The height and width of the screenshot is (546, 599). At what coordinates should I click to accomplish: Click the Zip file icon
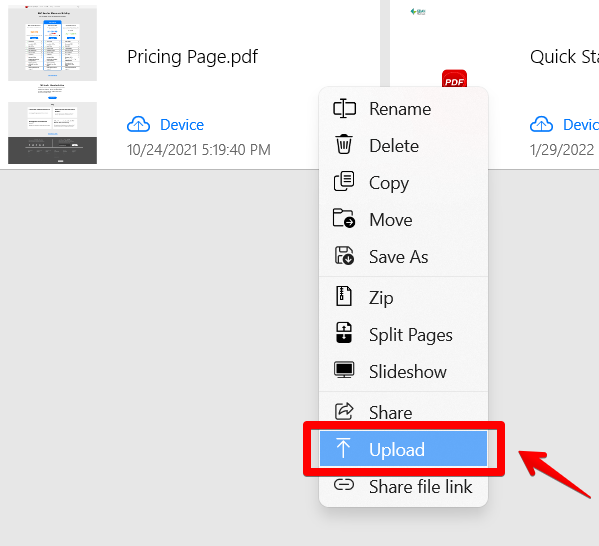(x=343, y=296)
